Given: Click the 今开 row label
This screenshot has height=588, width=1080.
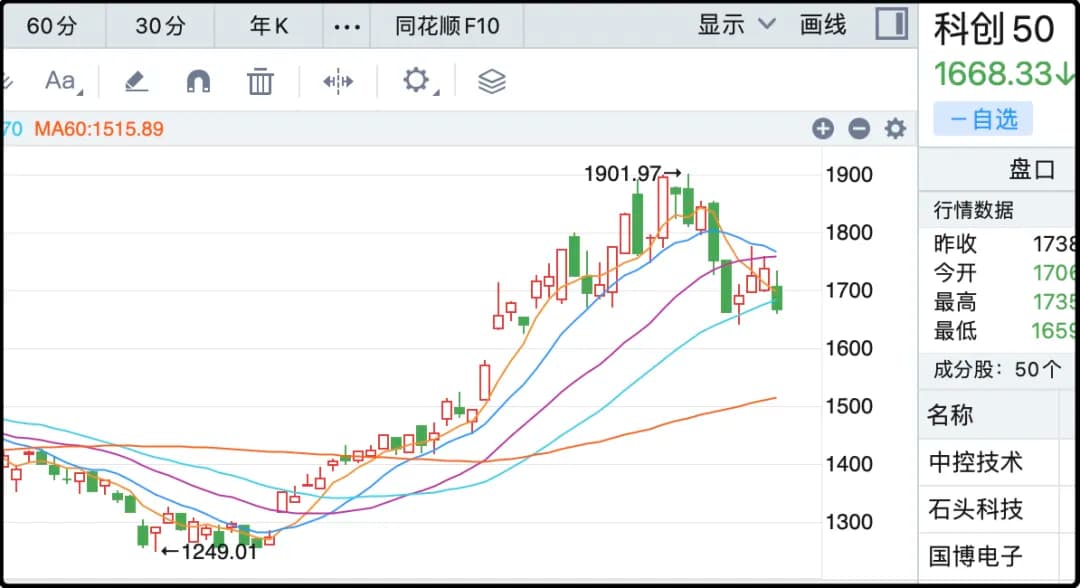Looking at the screenshot, I should (955, 273).
